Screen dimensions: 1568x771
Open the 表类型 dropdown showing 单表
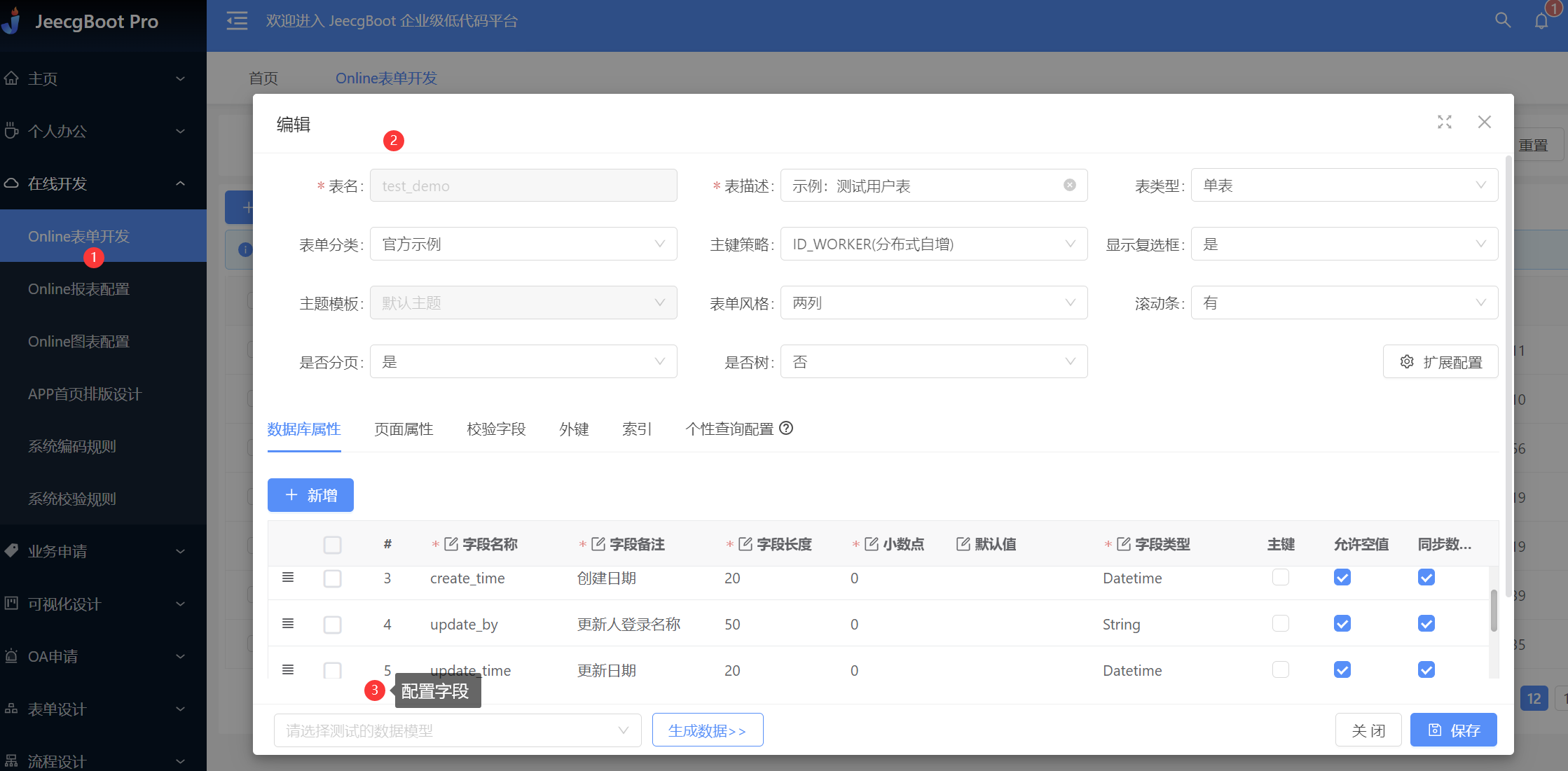1344,186
